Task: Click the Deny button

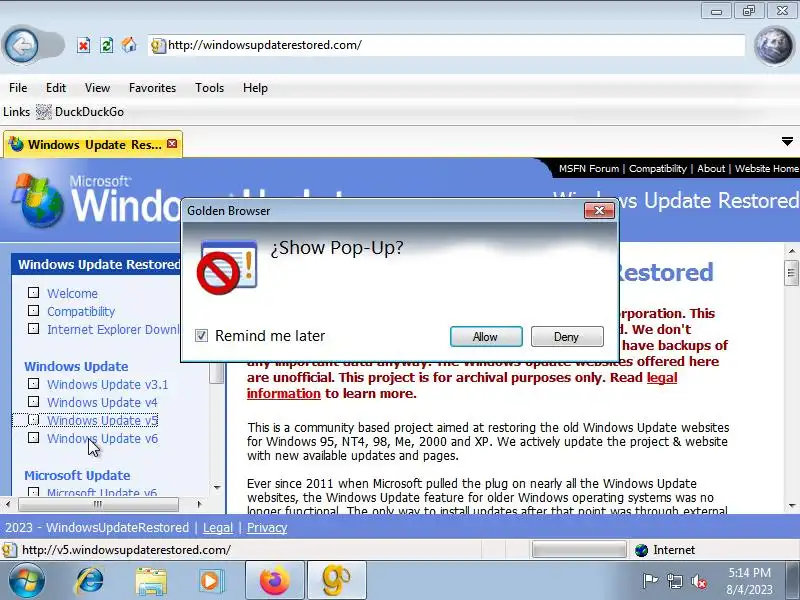Action: click(567, 337)
